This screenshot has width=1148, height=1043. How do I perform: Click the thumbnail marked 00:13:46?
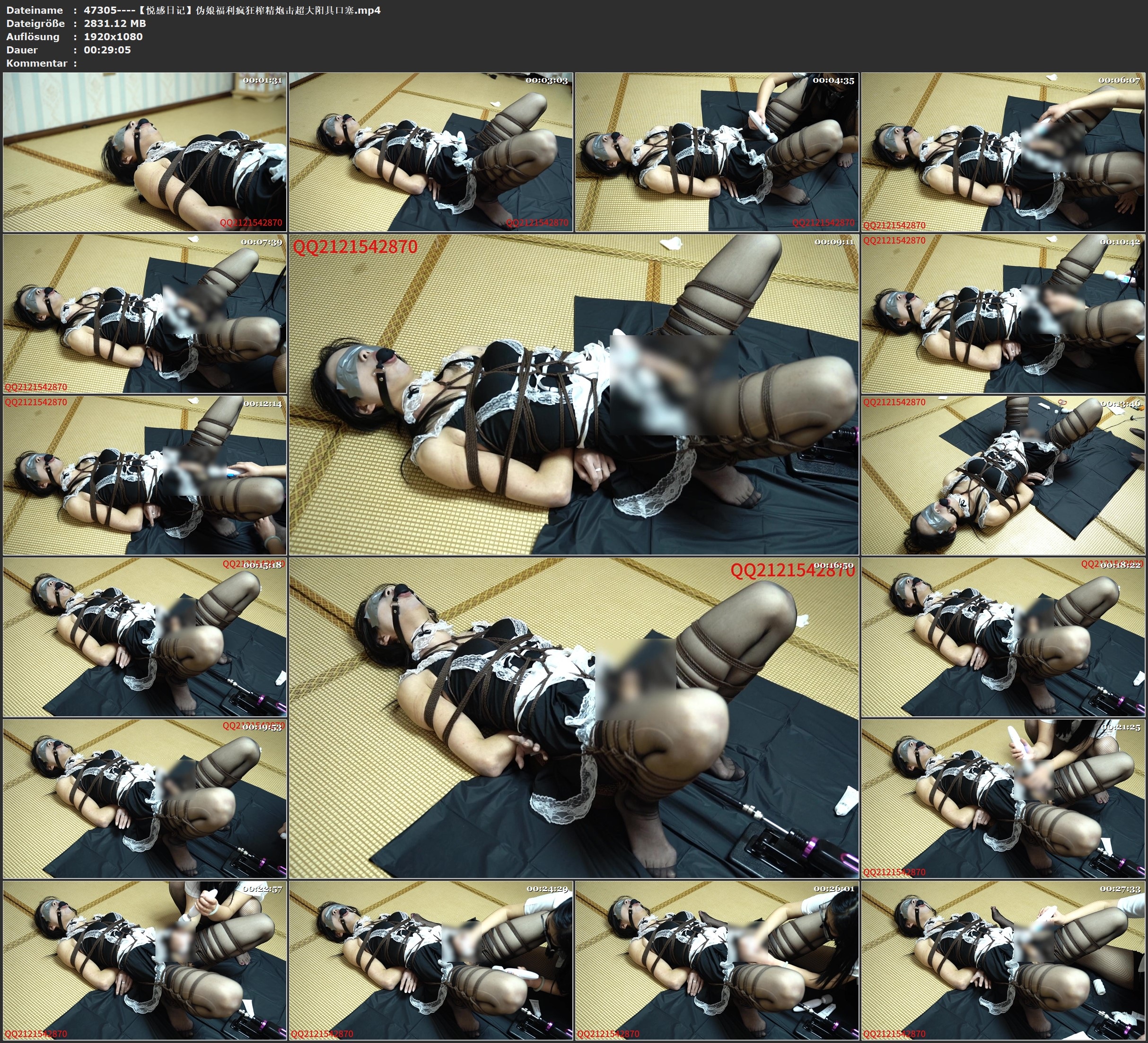tap(1003, 475)
